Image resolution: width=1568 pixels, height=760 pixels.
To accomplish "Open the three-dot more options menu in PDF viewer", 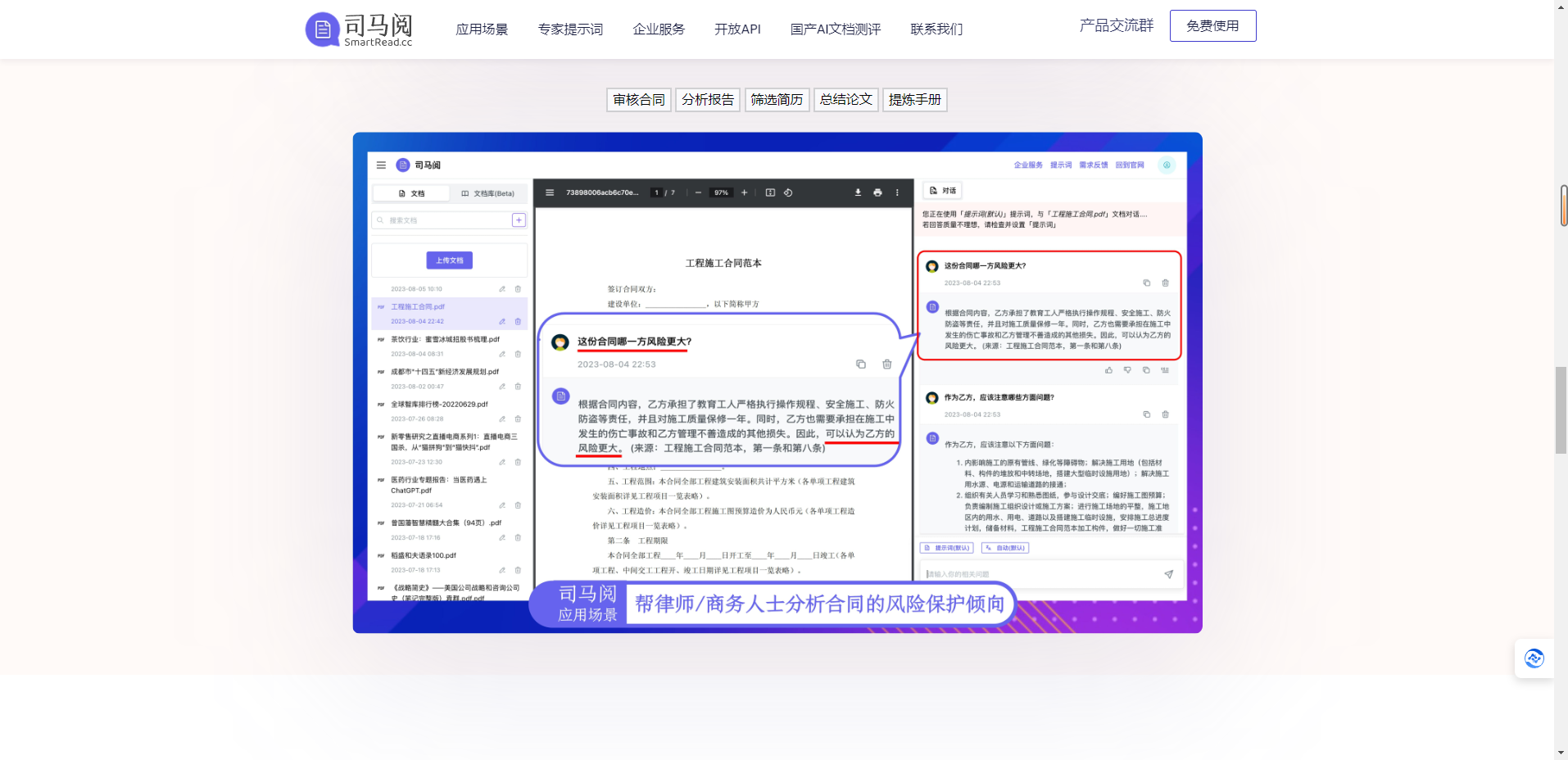I will coord(897,192).
